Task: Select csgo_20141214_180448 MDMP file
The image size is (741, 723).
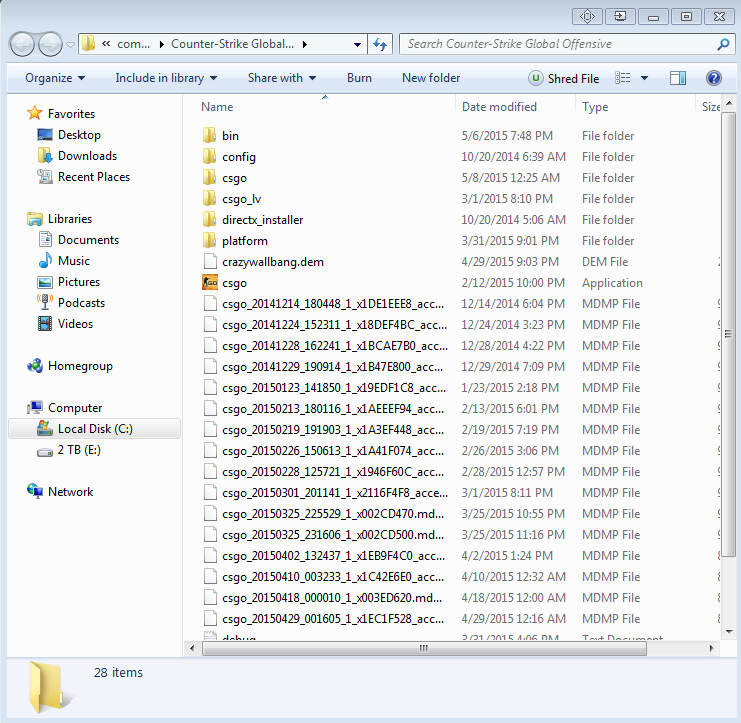Action: point(333,304)
